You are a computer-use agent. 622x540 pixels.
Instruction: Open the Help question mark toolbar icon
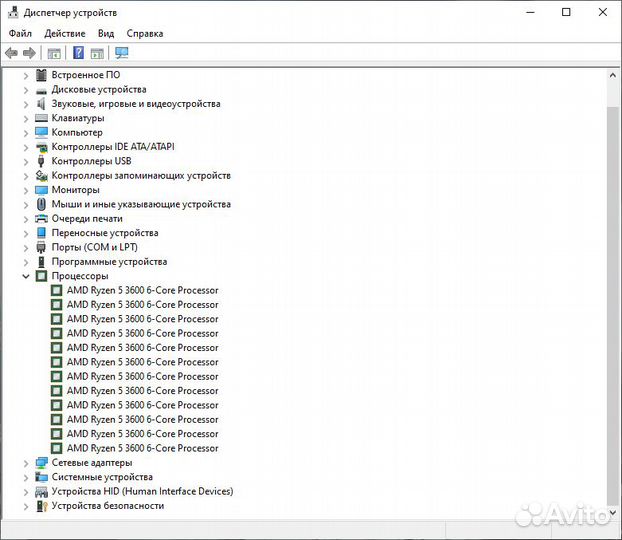(79, 53)
